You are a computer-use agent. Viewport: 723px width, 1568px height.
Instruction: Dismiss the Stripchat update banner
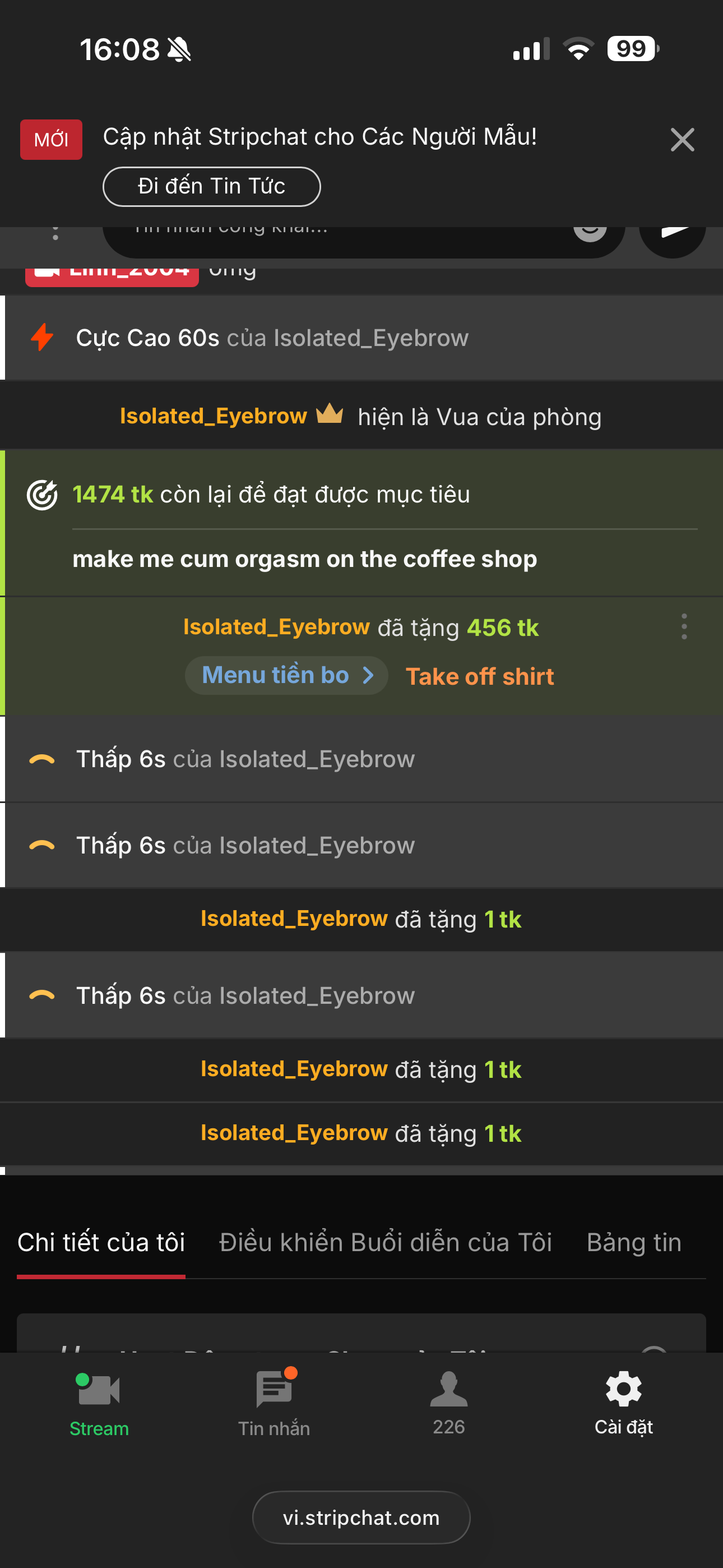tap(682, 140)
